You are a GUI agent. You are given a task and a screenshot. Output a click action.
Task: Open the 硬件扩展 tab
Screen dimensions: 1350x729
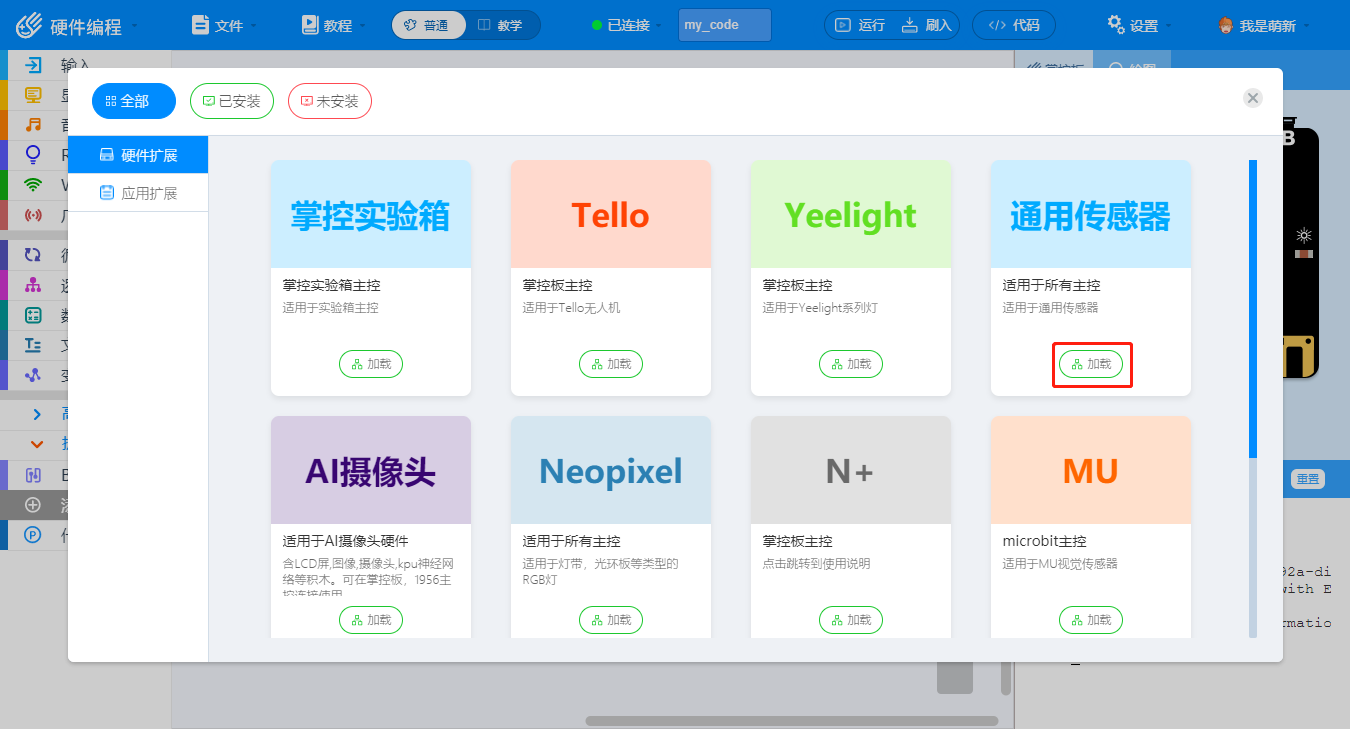click(138, 155)
